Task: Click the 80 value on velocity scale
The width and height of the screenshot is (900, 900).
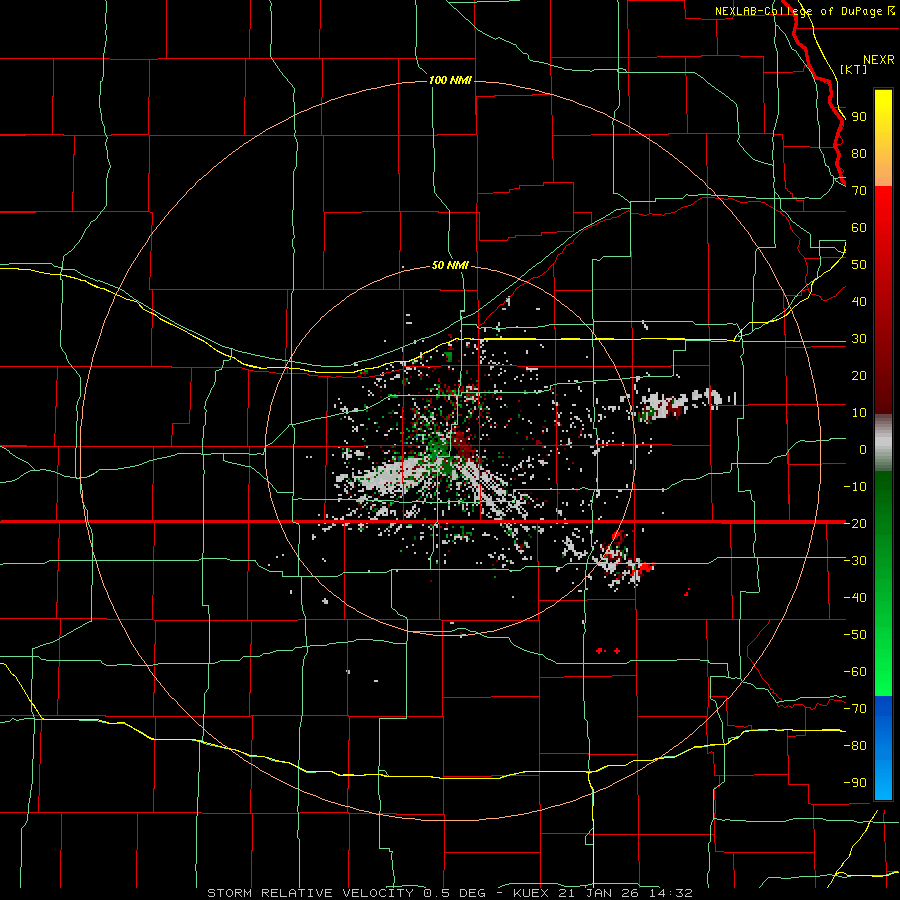Action: point(859,153)
